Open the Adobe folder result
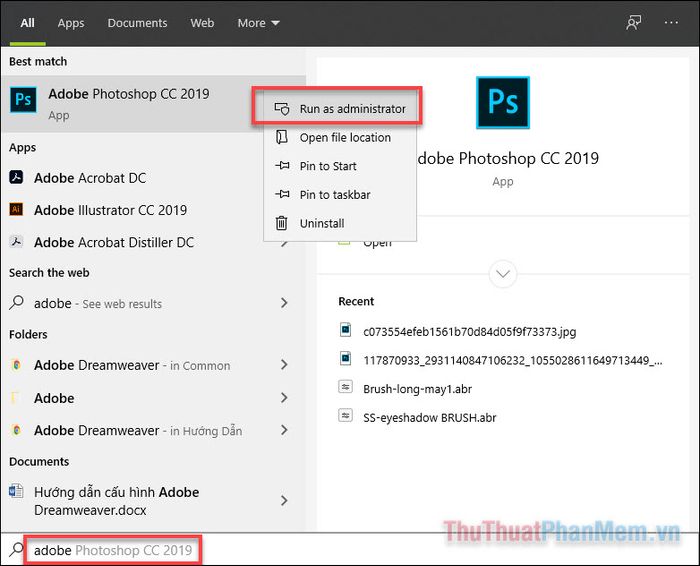 pyautogui.click(x=153, y=397)
